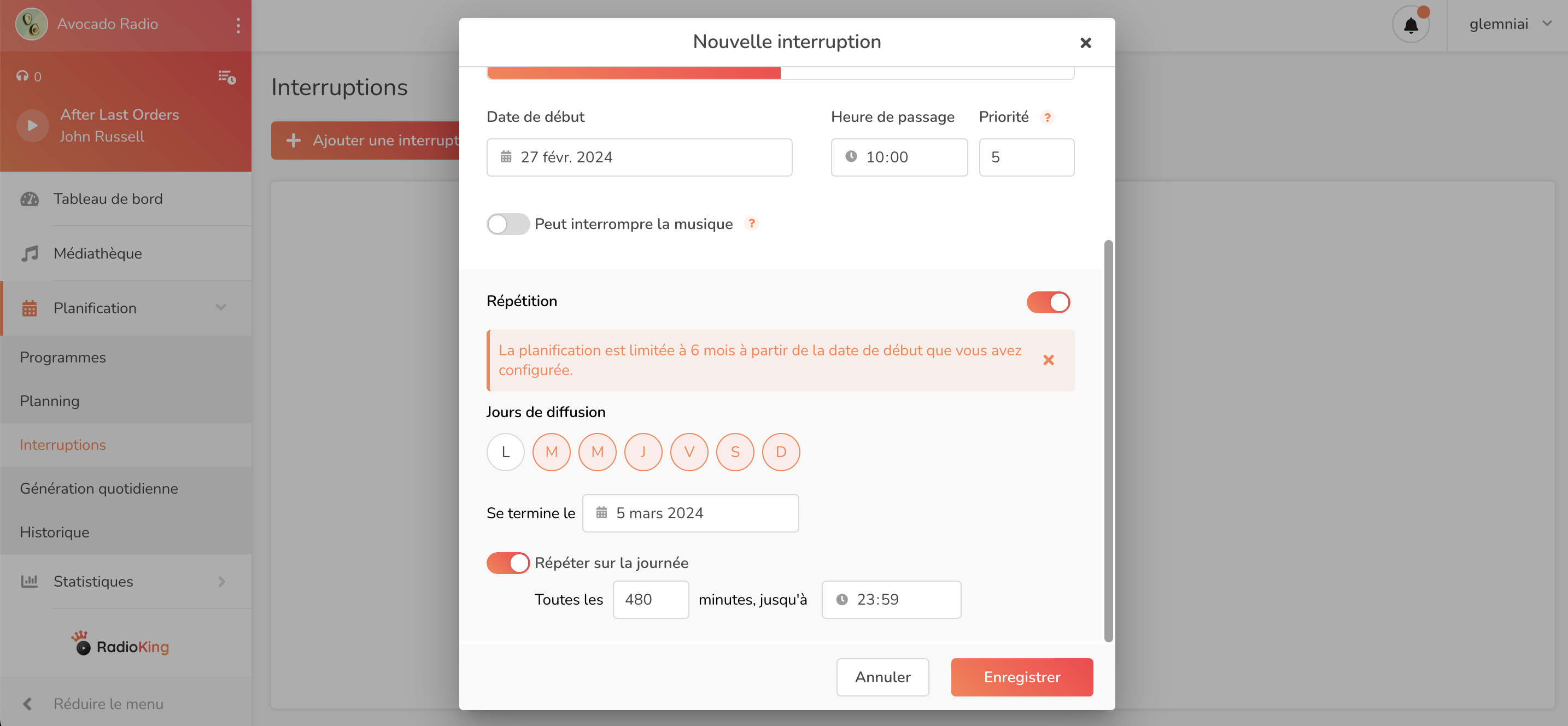Play the After Last Orders track
Viewport: 1568px width, 726px height.
[x=32, y=125]
